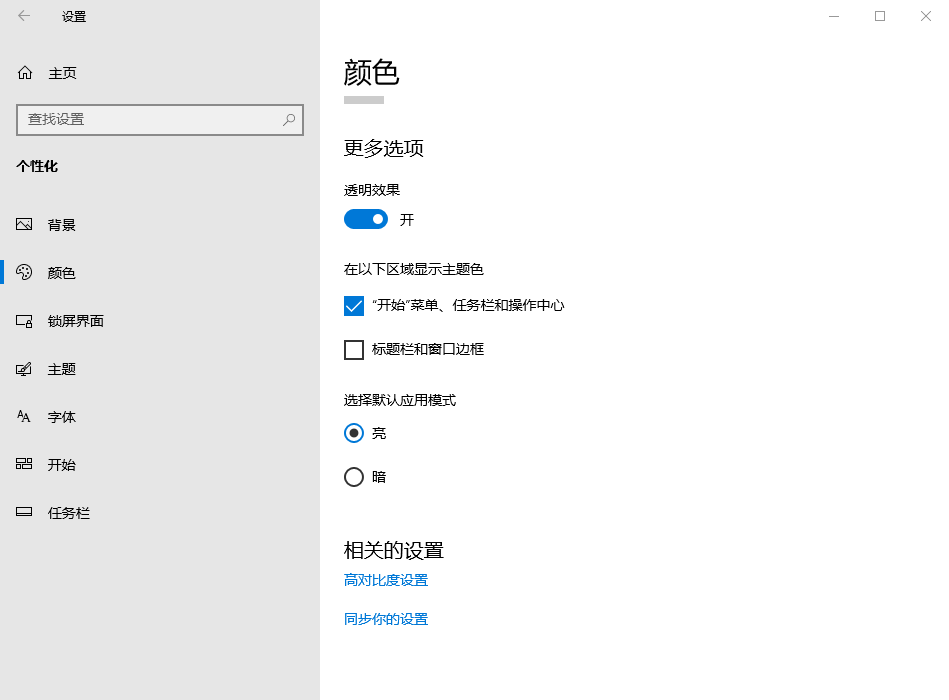
Task: Uncheck "开始"菜单、任务栏和操作中心
Action: click(354, 306)
